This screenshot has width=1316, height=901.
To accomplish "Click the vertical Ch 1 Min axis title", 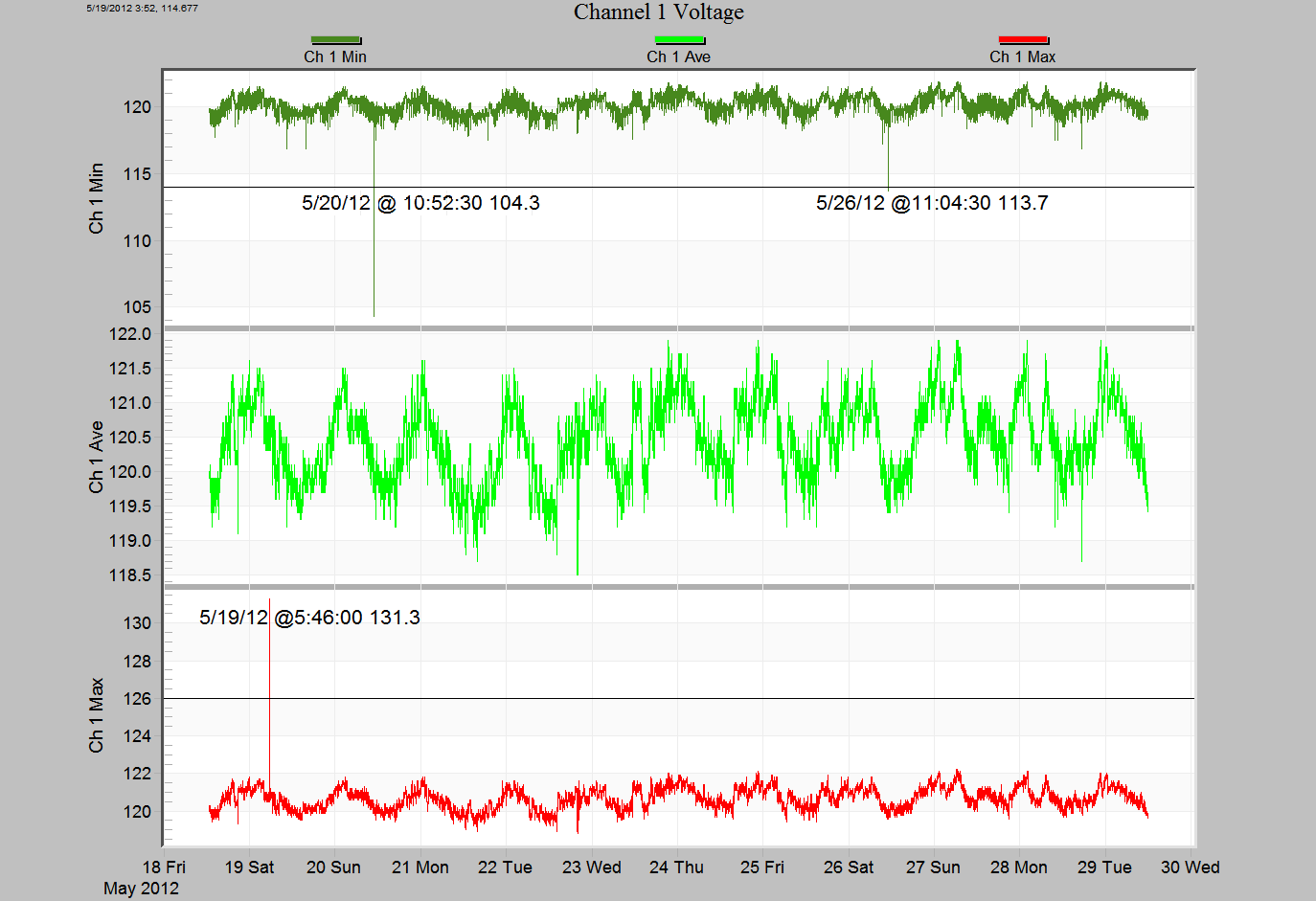I will (x=96, y=198).
